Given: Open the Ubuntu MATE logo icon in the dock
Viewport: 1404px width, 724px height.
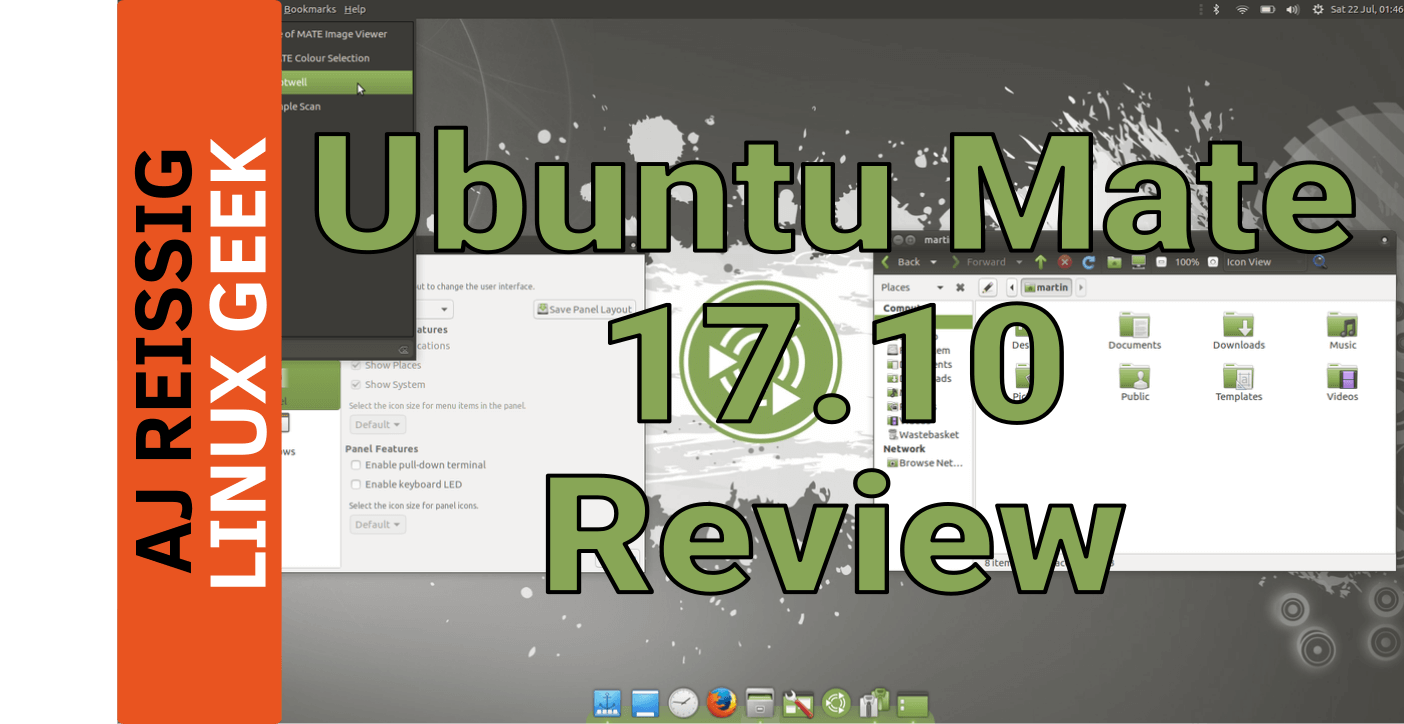Looking at the screenshot, I should point(835,703).
